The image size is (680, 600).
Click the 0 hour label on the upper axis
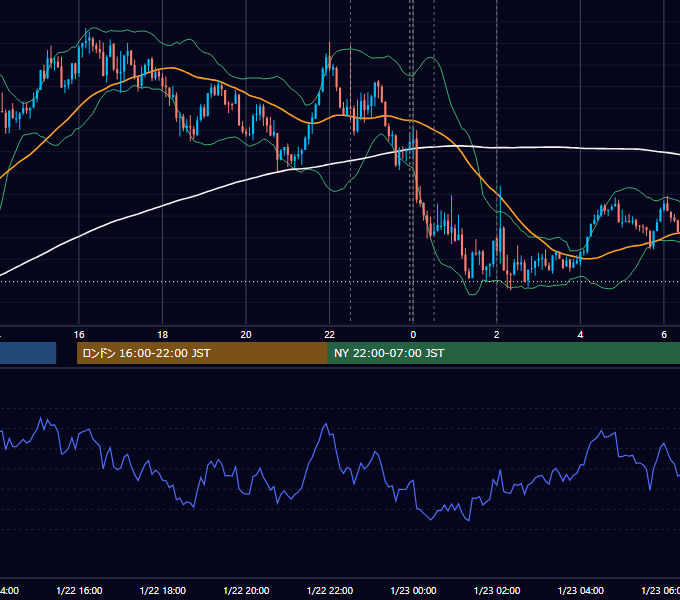pos(413,335)
